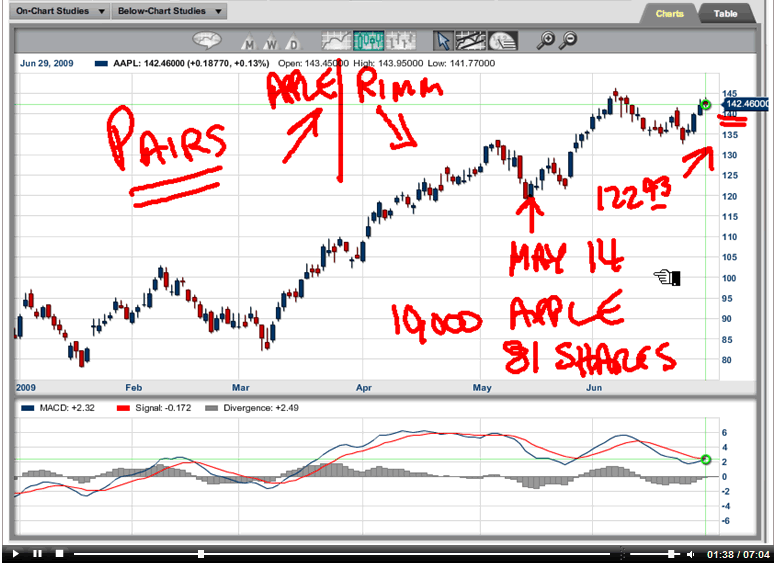Viewport: 776px width, 566px height.
Task: Click the Mar label on the time axis
Action: pyautogui.click(x=241, y=388)
